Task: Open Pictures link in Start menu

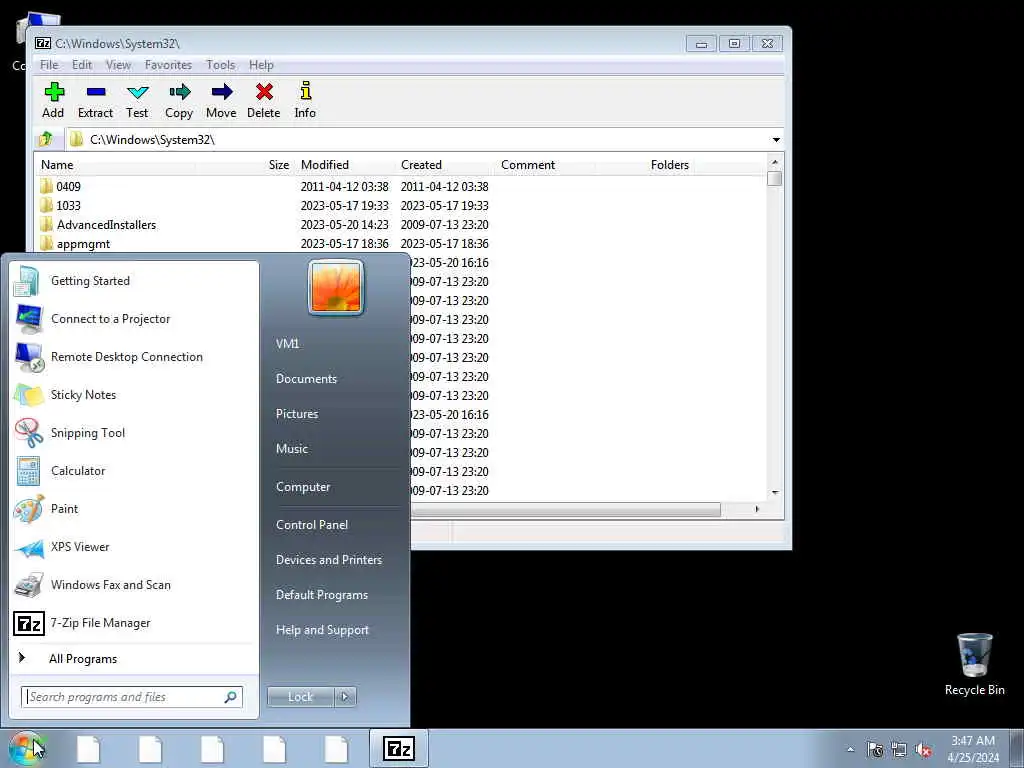Action: point(297,414)
